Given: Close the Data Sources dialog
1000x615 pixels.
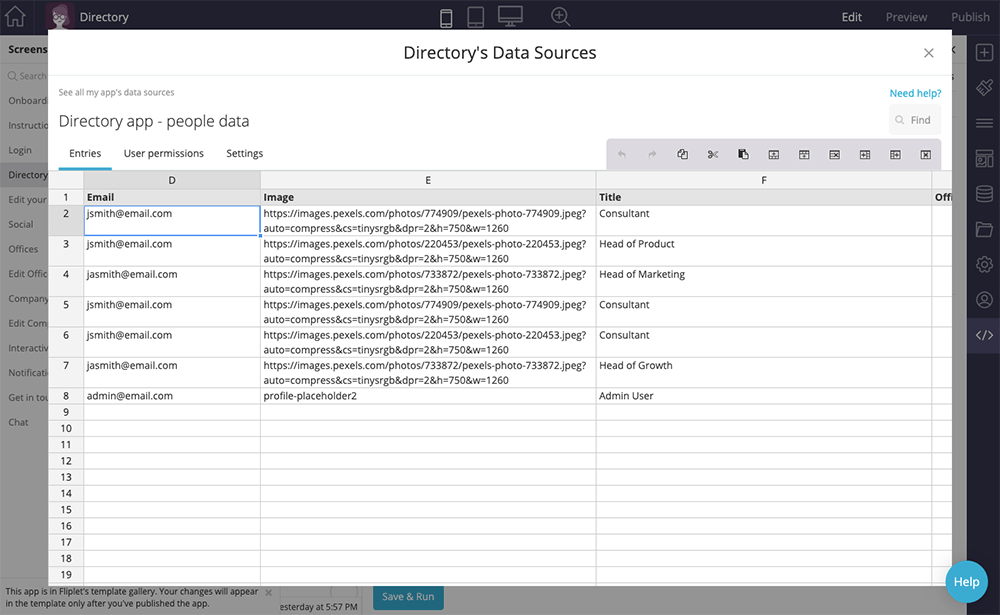Looking at the screenshot, I should click(928, 53).
